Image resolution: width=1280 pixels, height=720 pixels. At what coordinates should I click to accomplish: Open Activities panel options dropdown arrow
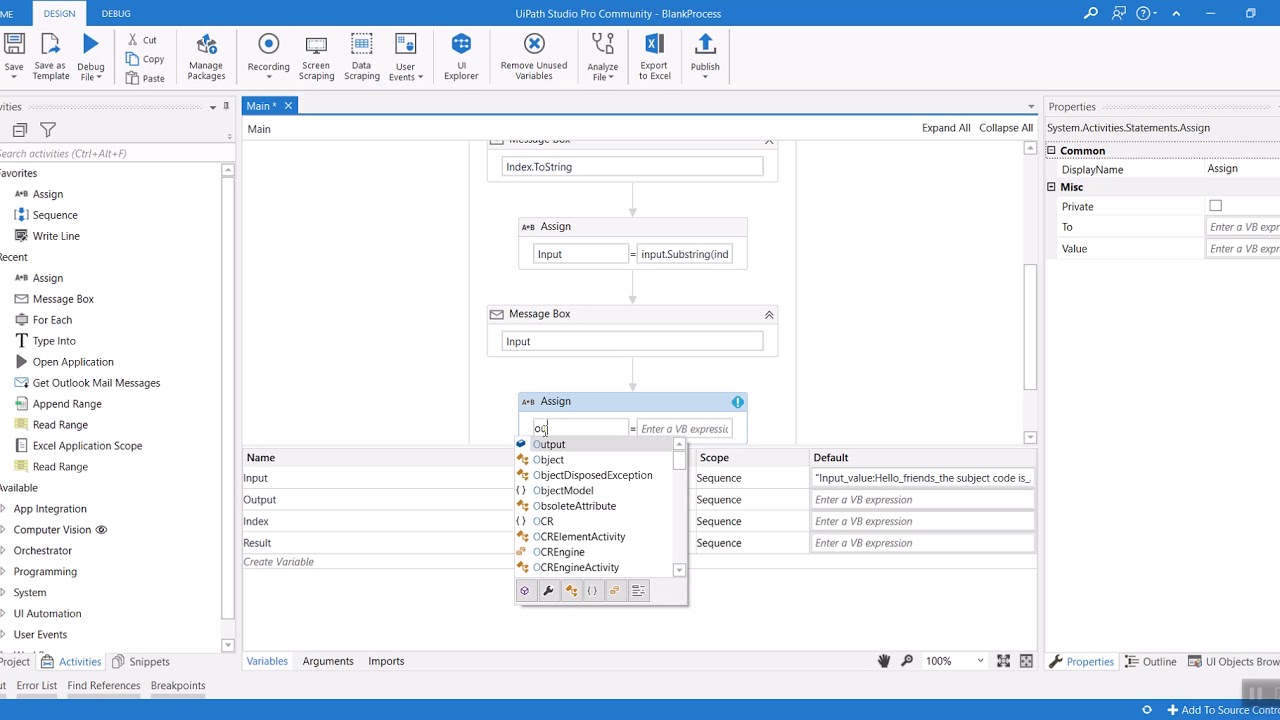212,107
